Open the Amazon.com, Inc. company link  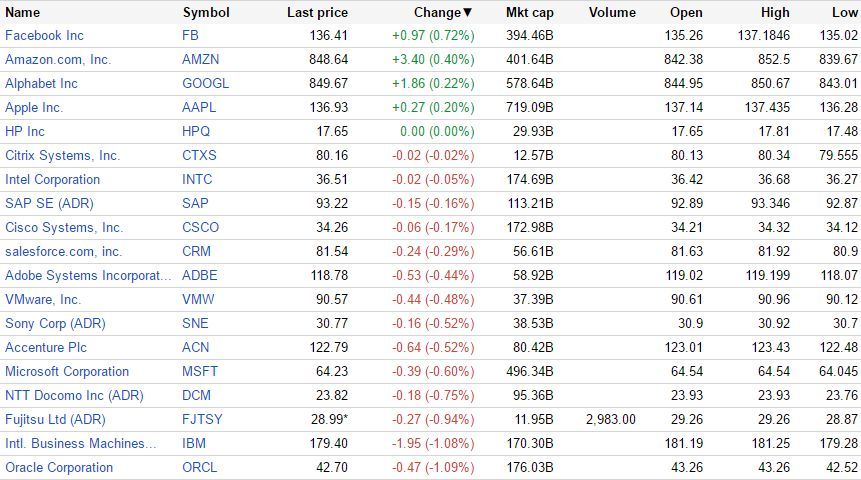58,59
